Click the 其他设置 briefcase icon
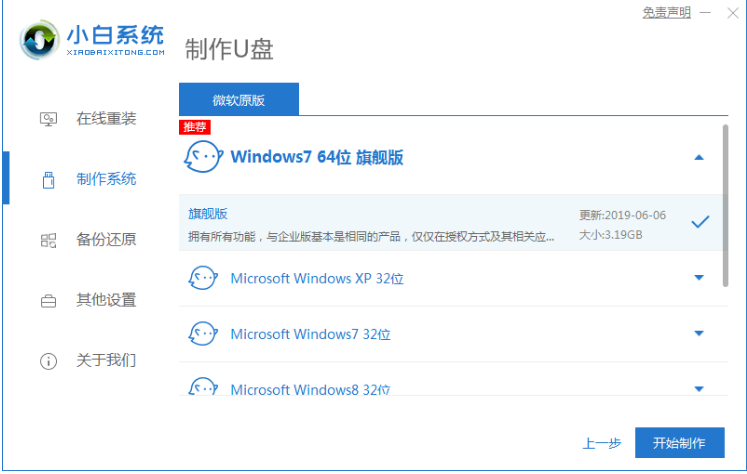This screenshot has height=474, width=747. coord(48,300)
